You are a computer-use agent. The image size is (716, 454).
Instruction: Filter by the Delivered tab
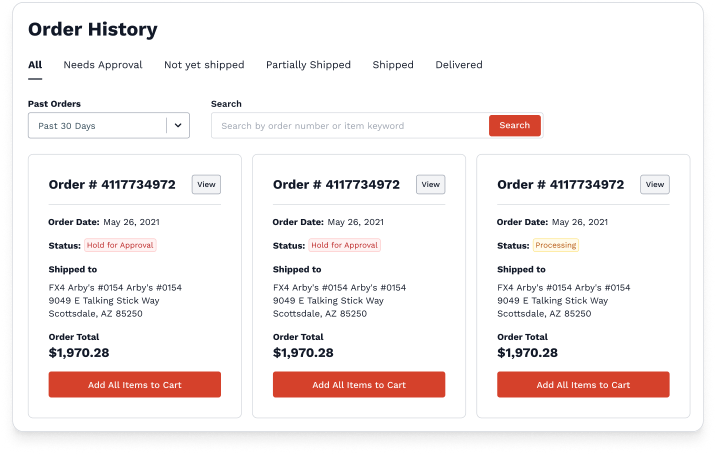(459, 65)
